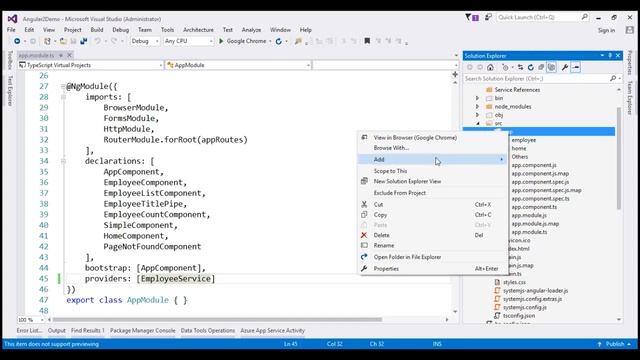The width and height of the screenshot is (640, 360).
Task: Open the Architecture menu
Action: coord(198,30)
